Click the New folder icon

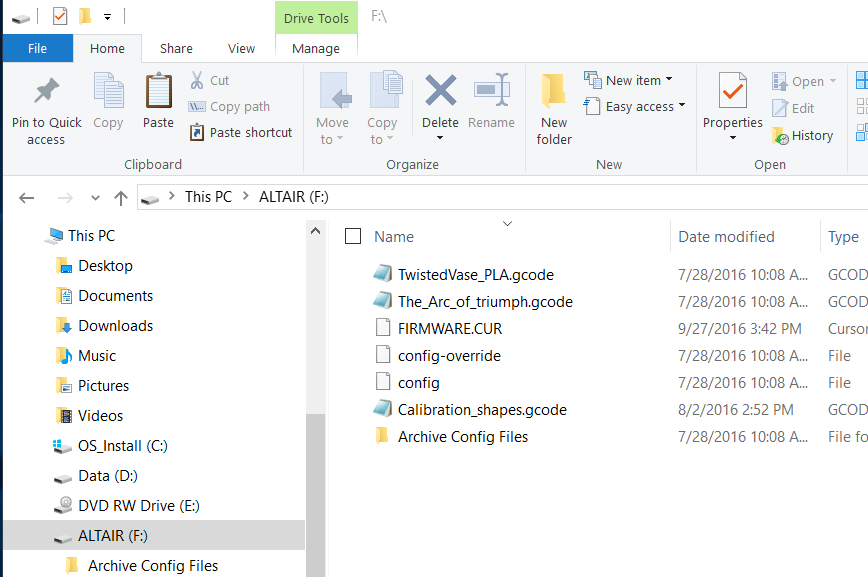(554, 90)
